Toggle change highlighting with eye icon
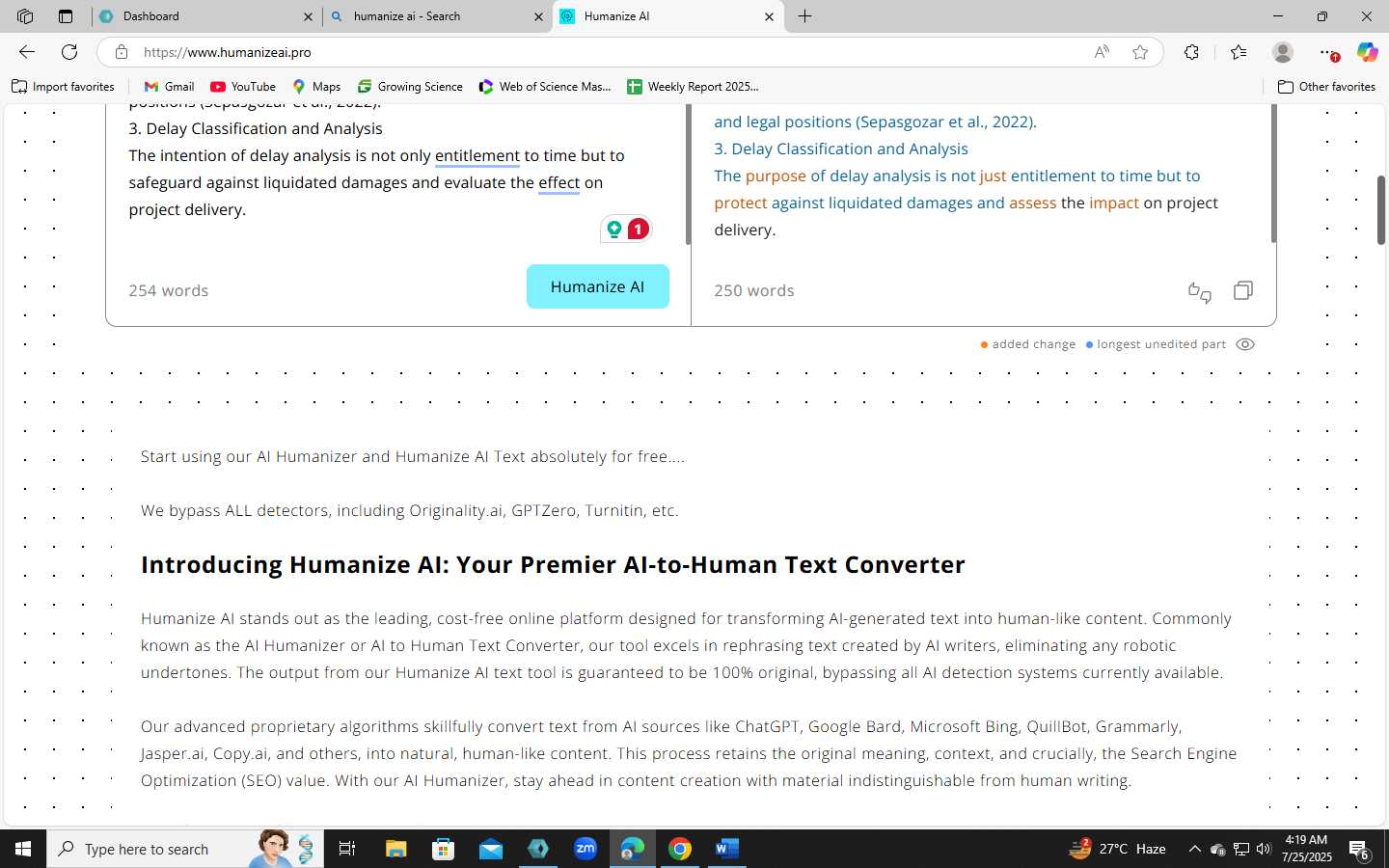Image resolution: width=1389 pixels, height=868 pixels. coord(1245,344)
